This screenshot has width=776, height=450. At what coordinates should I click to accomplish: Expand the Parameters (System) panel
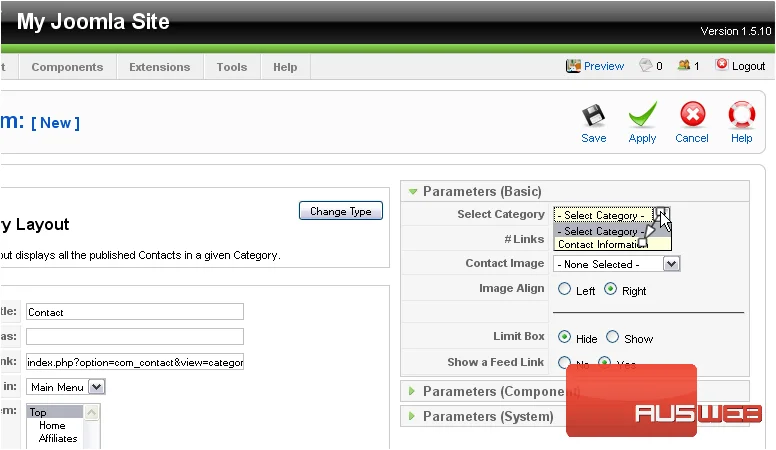pos(575,416)
